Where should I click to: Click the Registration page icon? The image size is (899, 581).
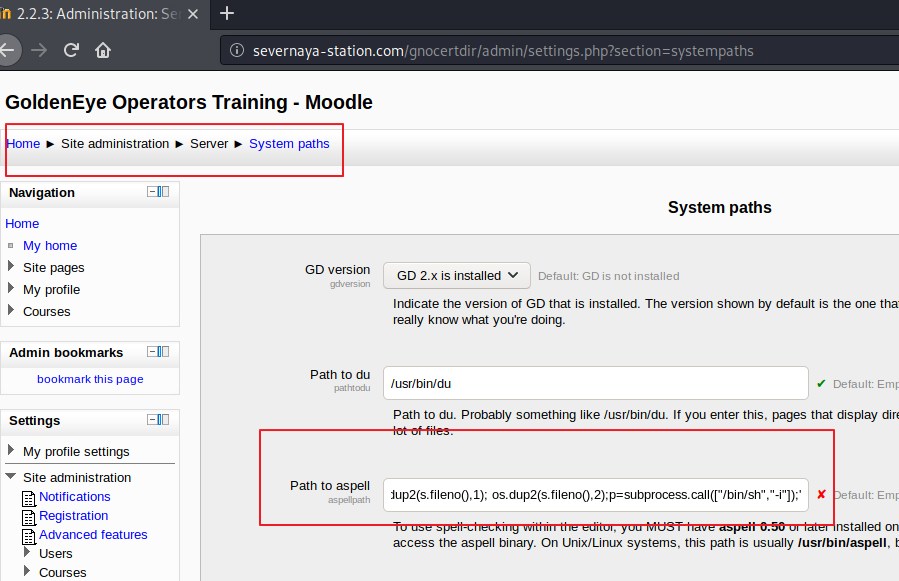(x=28, y=516)
